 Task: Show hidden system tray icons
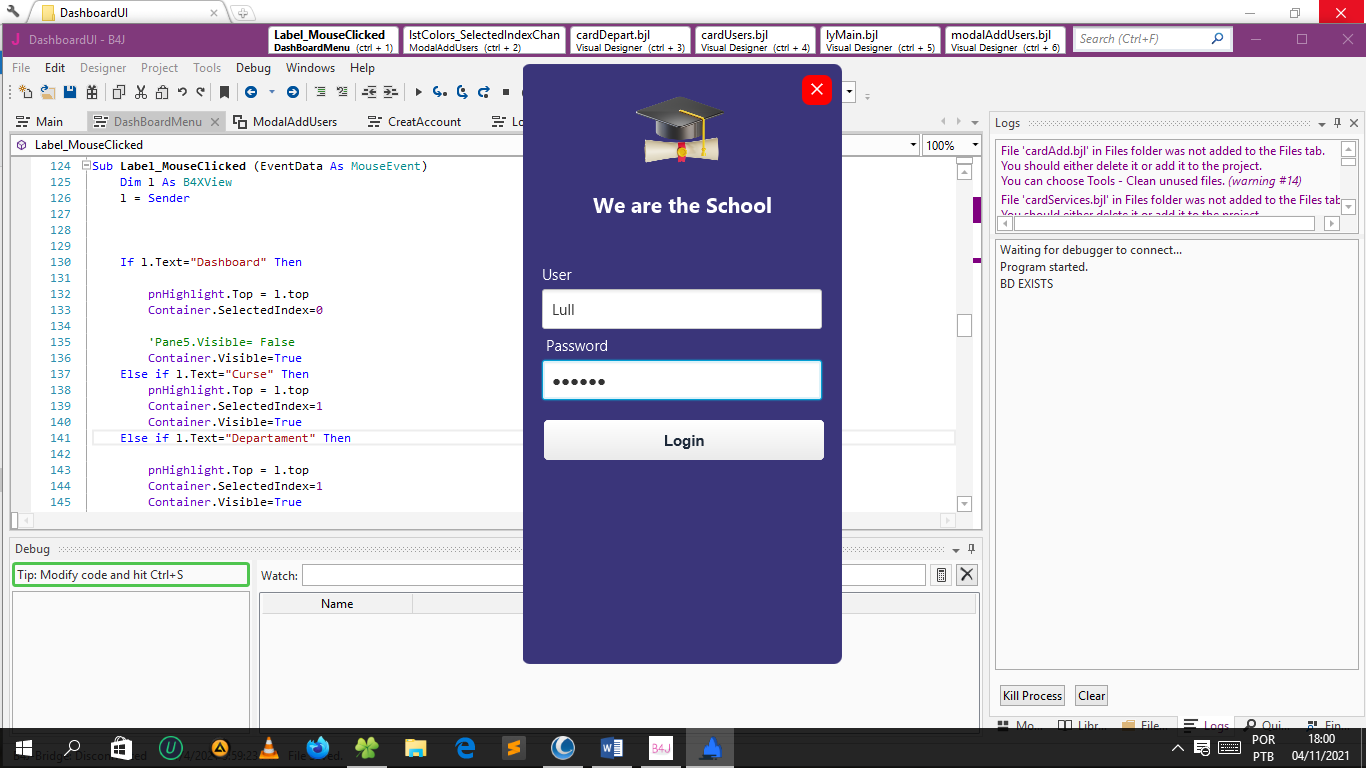pyautogui.click(x=1178, y=748)
